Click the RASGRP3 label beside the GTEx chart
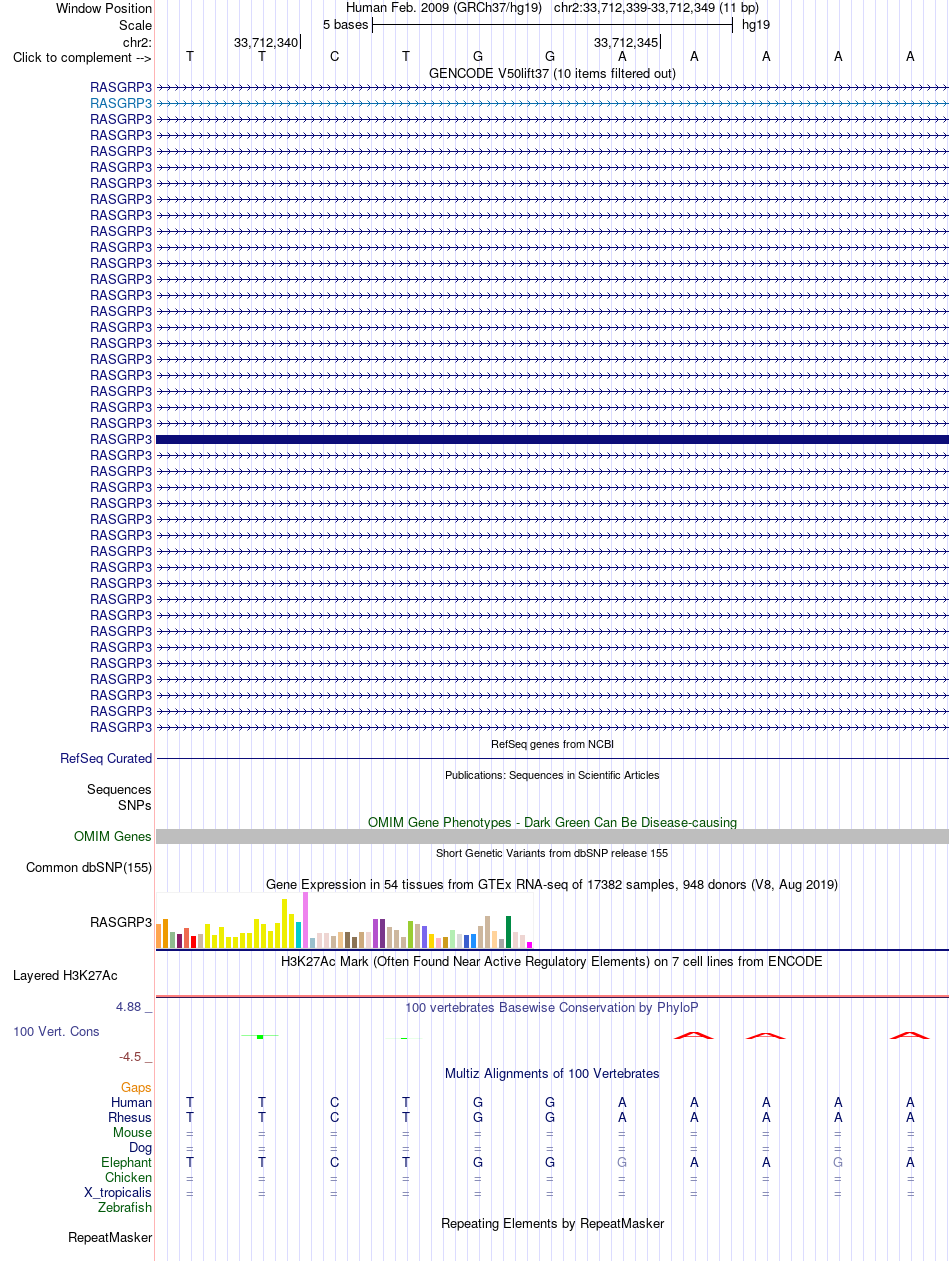The image size is (950, 1261). point(121,922)
